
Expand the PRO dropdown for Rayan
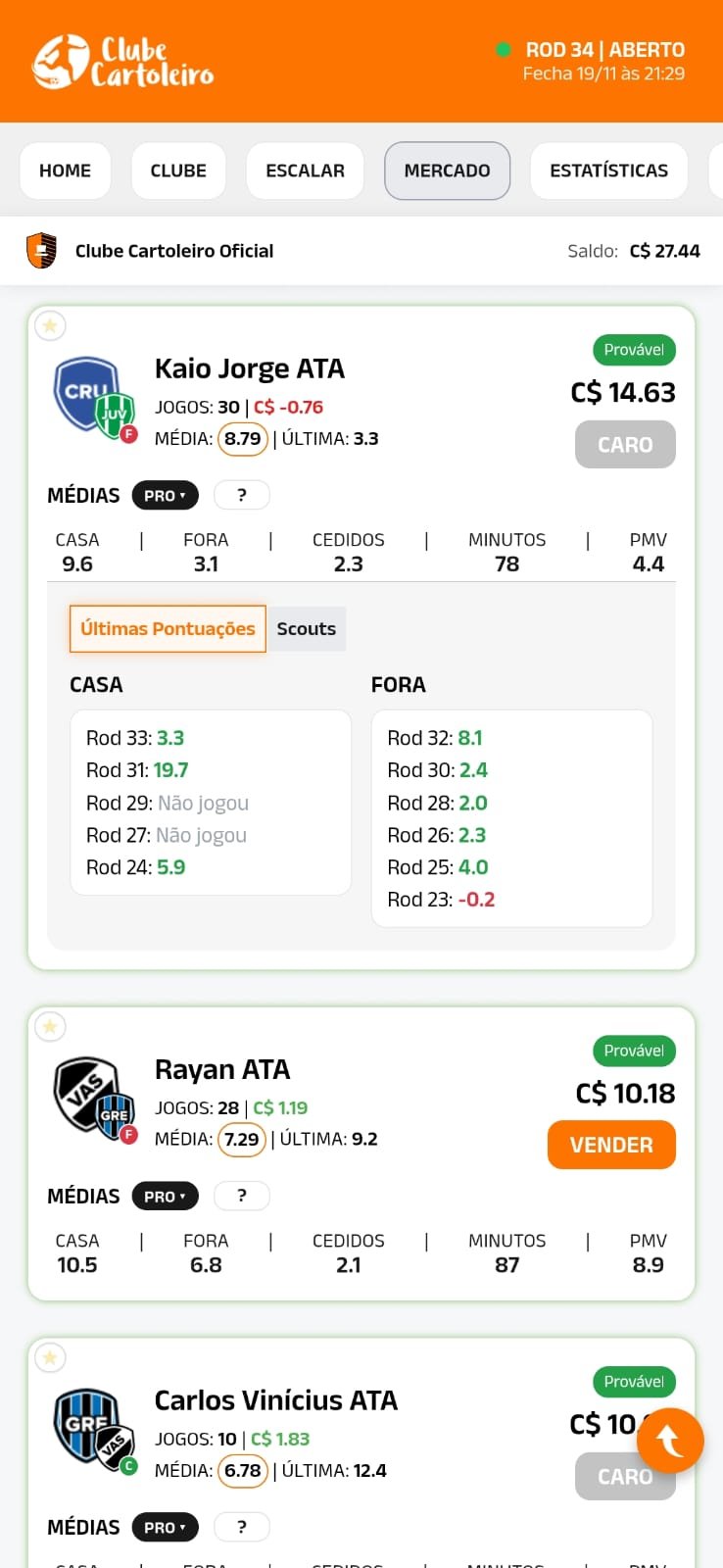165,1197
